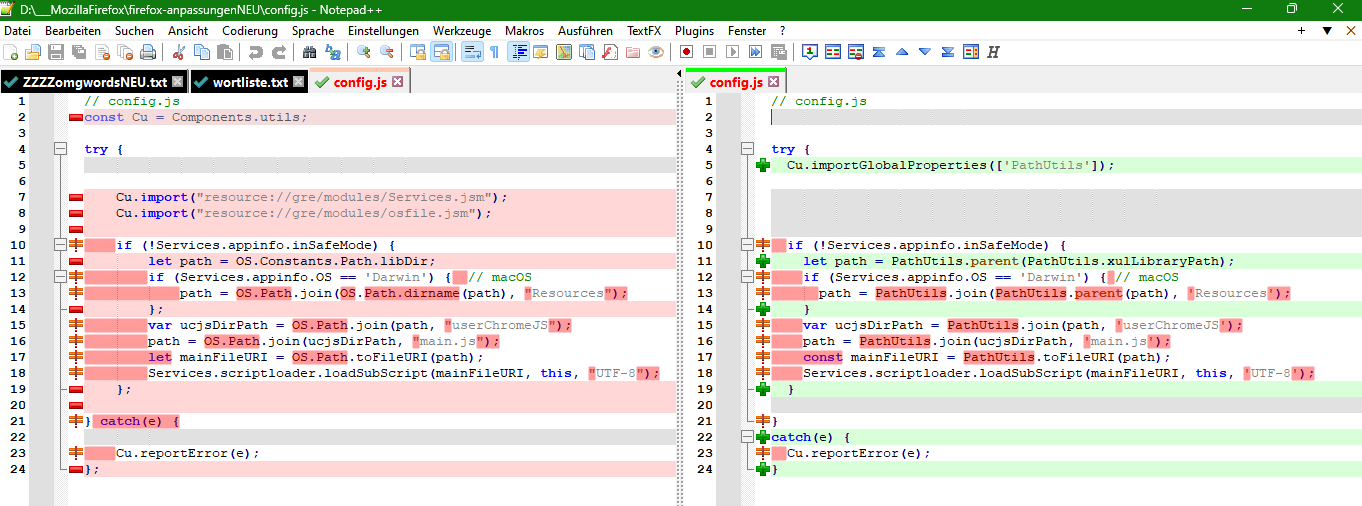Jump to next difference with blue down arrow
Image resolution: width=1362 pixels, height=506 pixels.
point(924,52)
